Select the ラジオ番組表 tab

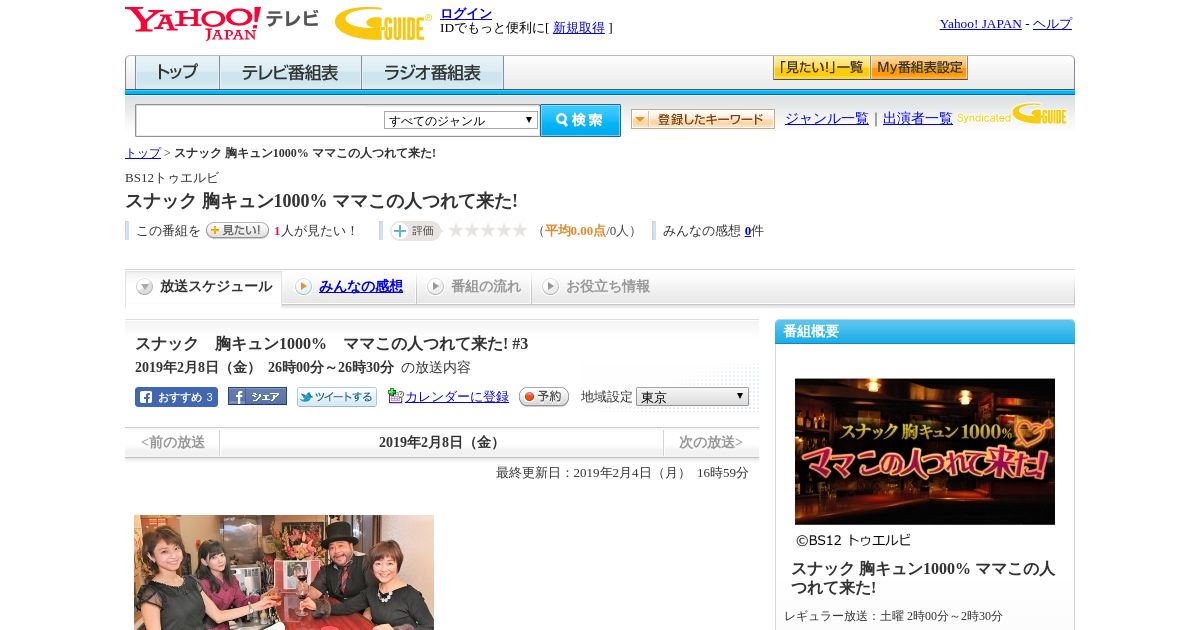[x=432, y=73]
